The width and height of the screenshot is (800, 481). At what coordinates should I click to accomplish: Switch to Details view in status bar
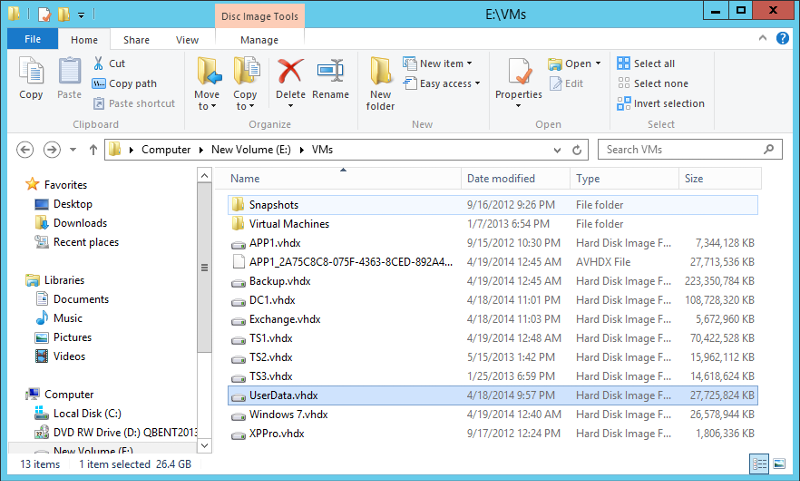click(x=760, y=464)
